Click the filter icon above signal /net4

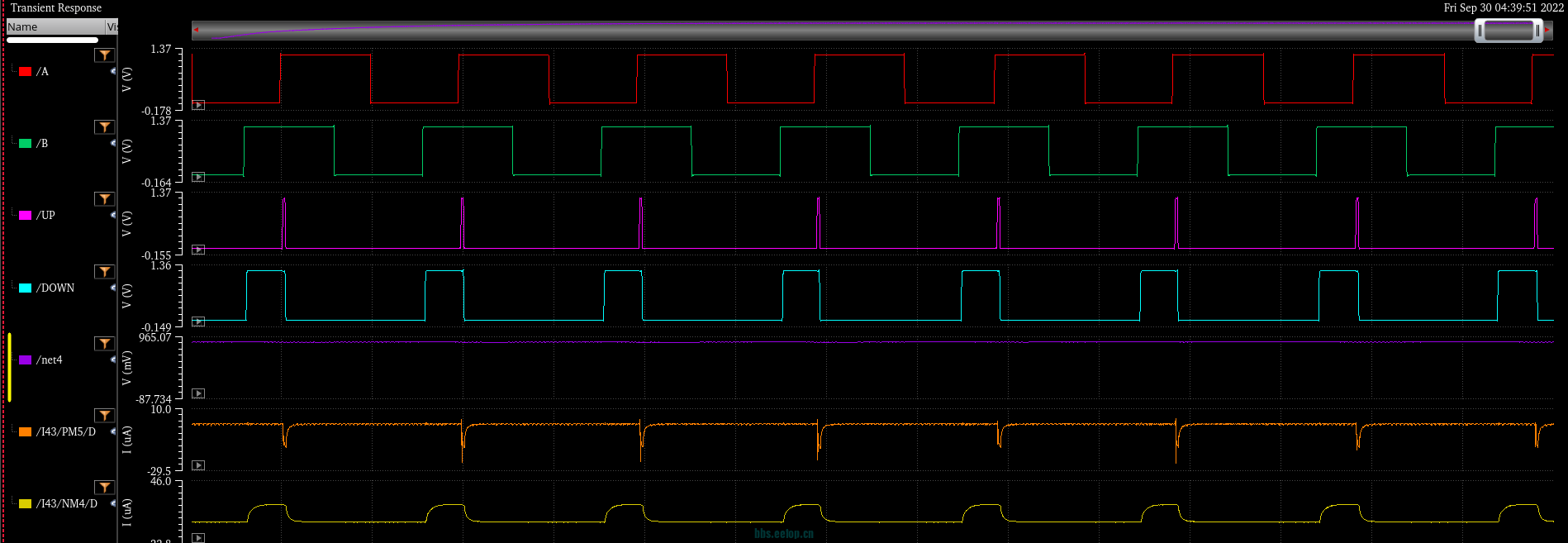point(104,344)
